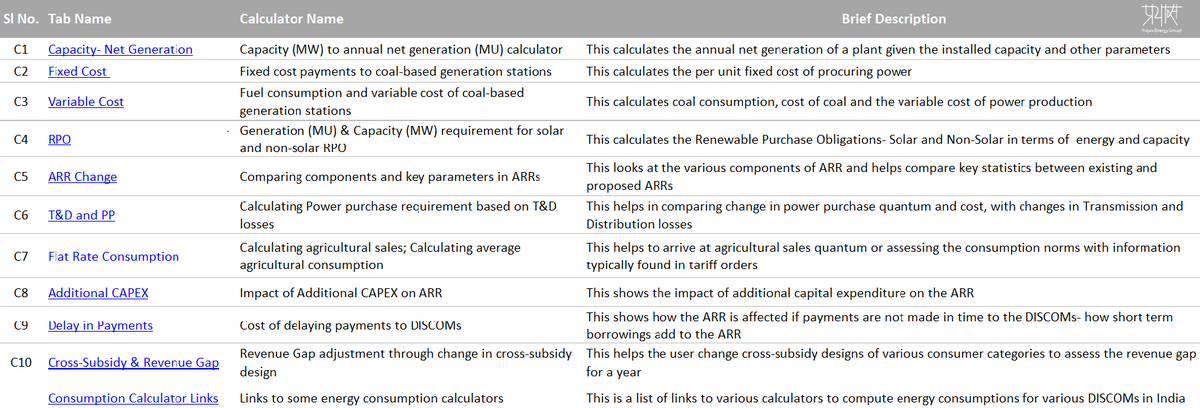Select 'Revenue Gap adjustment through change' cell

tap(406, 363)
